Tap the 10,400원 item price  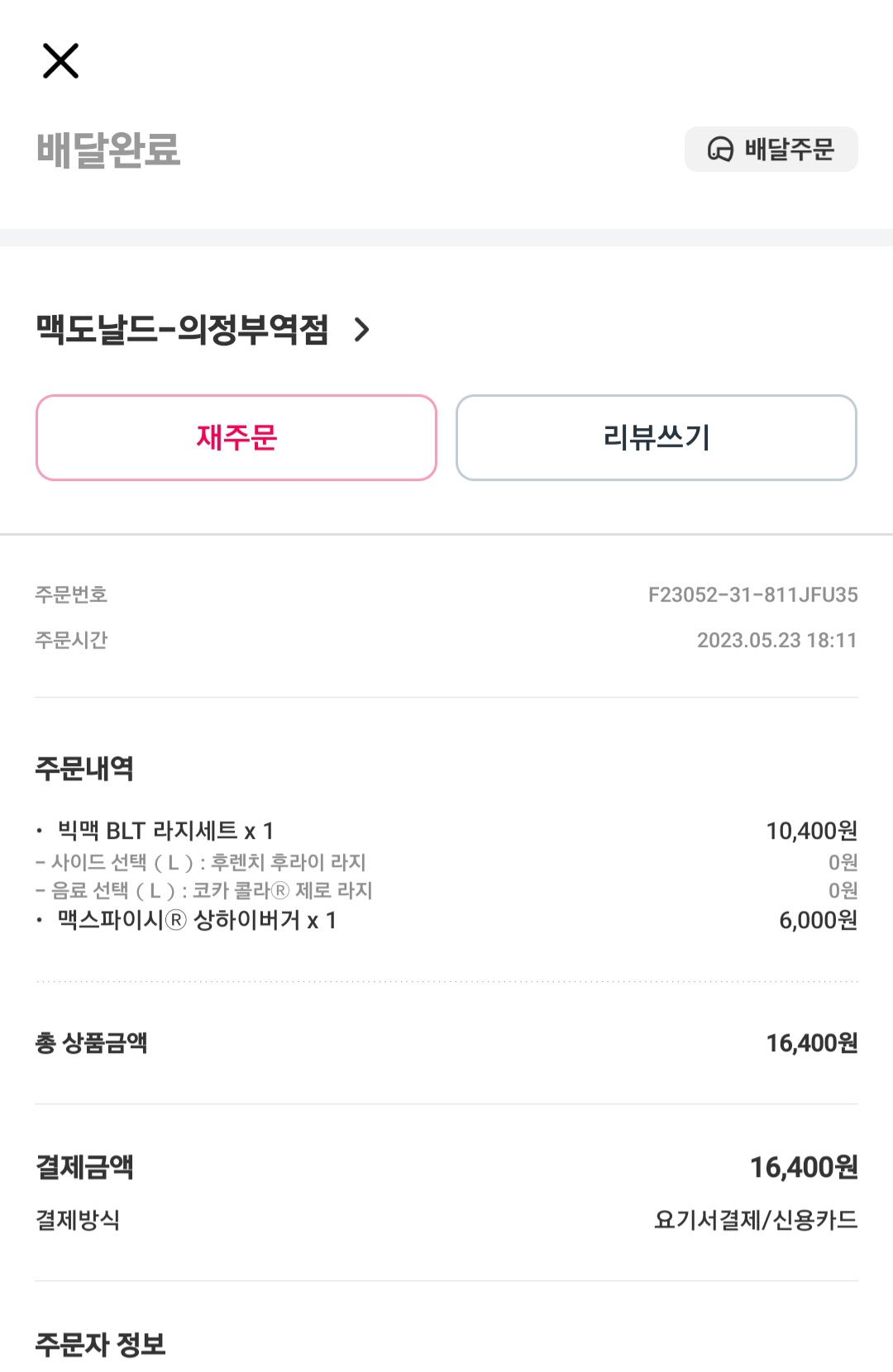tap(811, 831)
